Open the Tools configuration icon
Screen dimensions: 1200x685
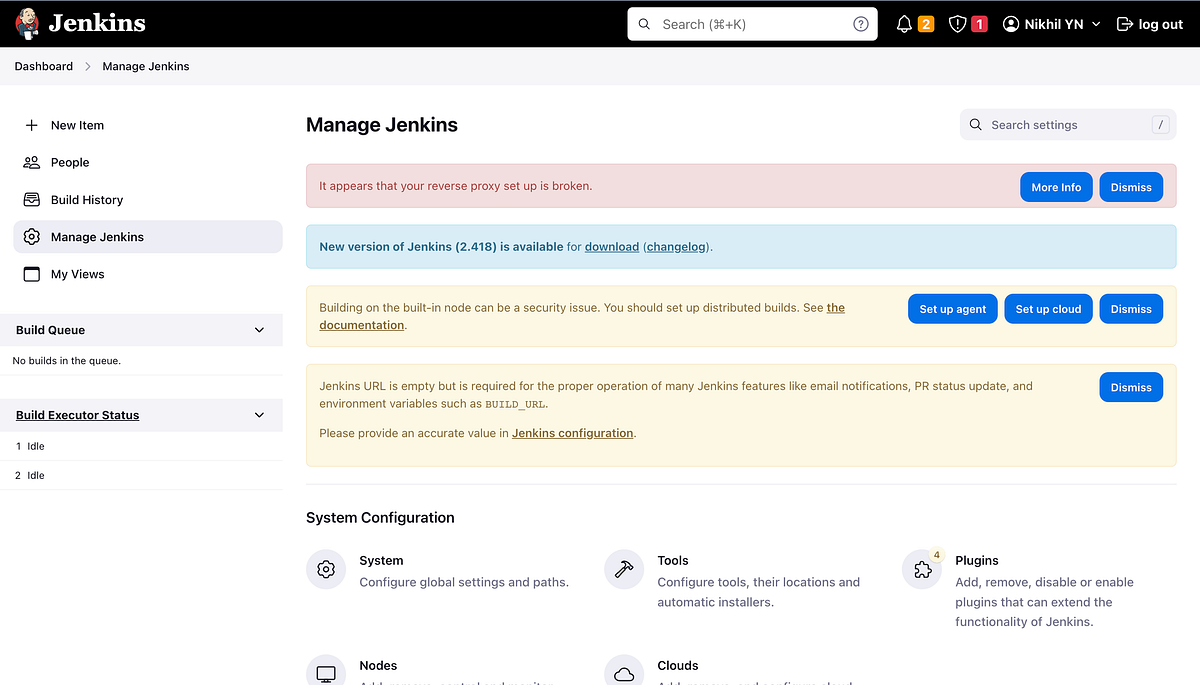624,569
